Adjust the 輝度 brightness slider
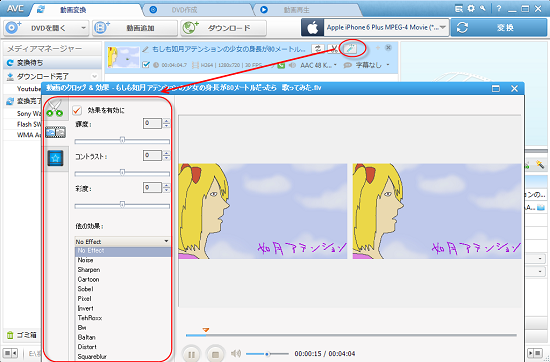 [x=122, y=140]
